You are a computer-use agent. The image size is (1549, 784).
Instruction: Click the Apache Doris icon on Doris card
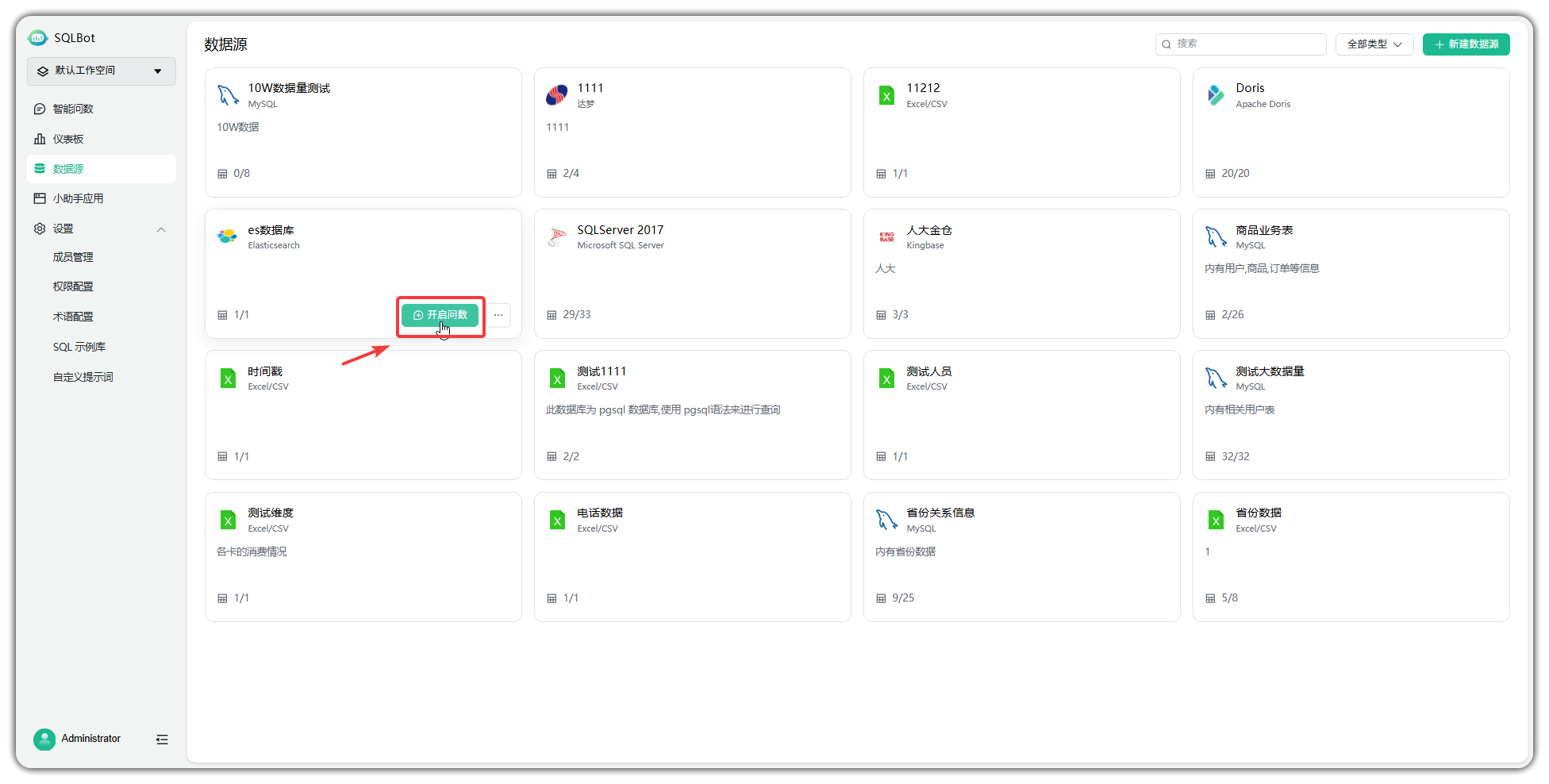pyautogui.click(x=1216, y=94)
